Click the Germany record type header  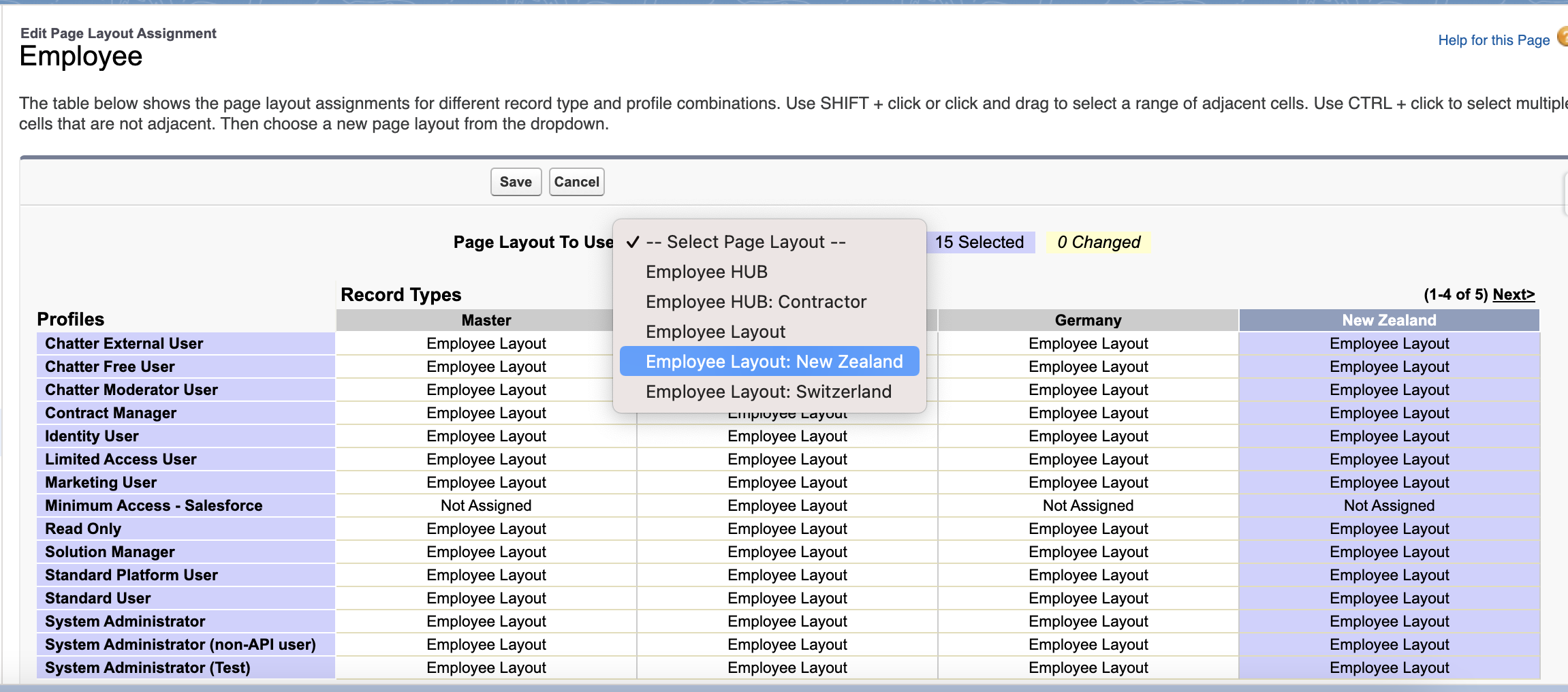coord(1088,320)
